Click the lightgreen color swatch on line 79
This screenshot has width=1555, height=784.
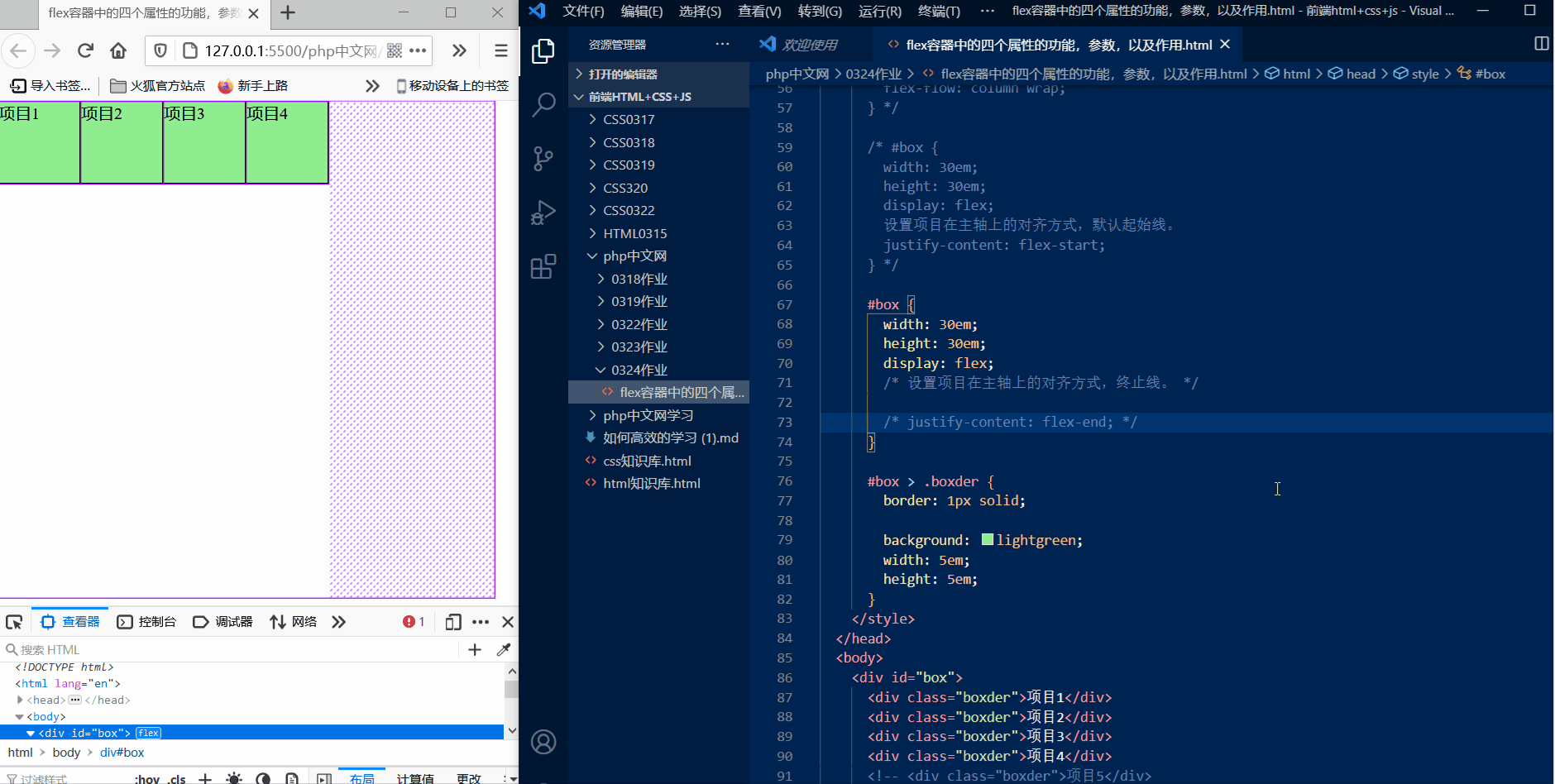click(986, 539)
